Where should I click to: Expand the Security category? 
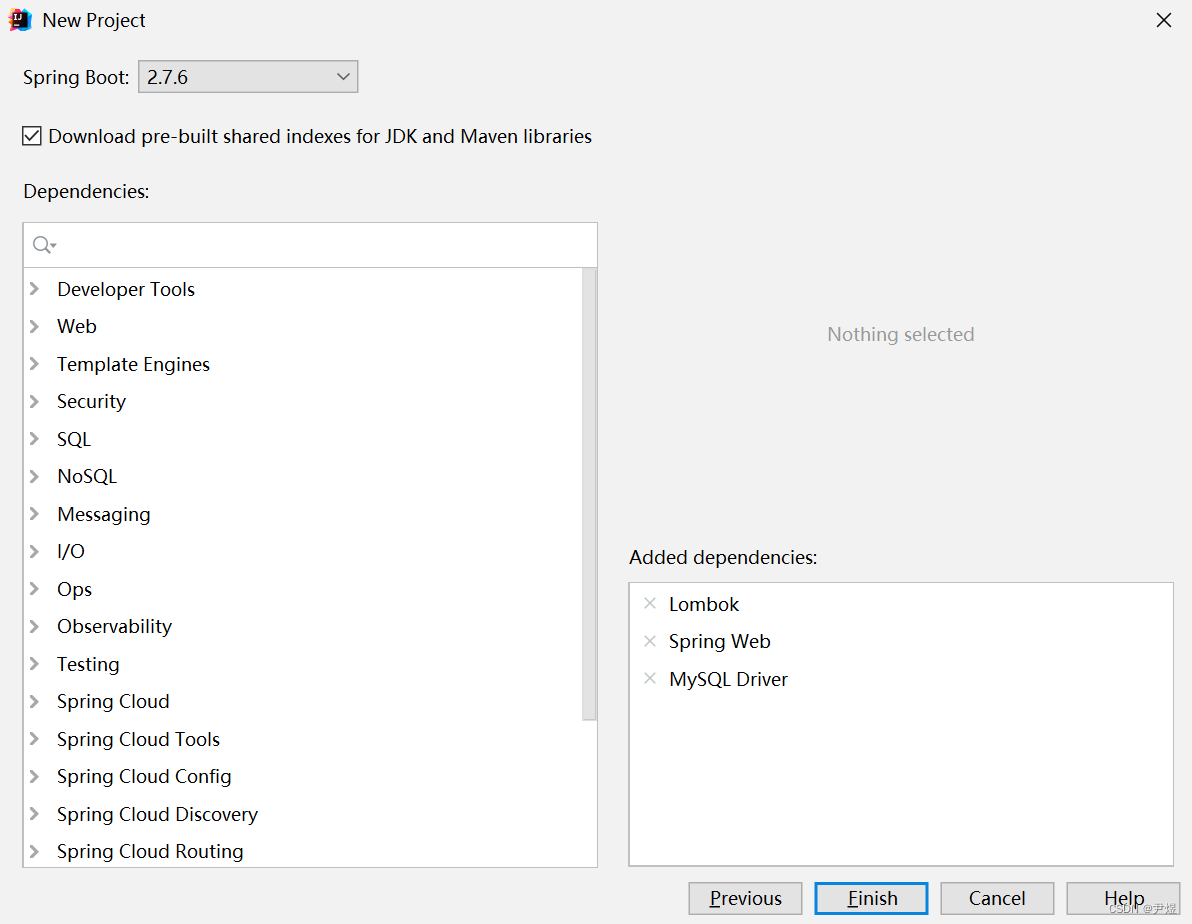pyautogui.click(x=33, y=401)
